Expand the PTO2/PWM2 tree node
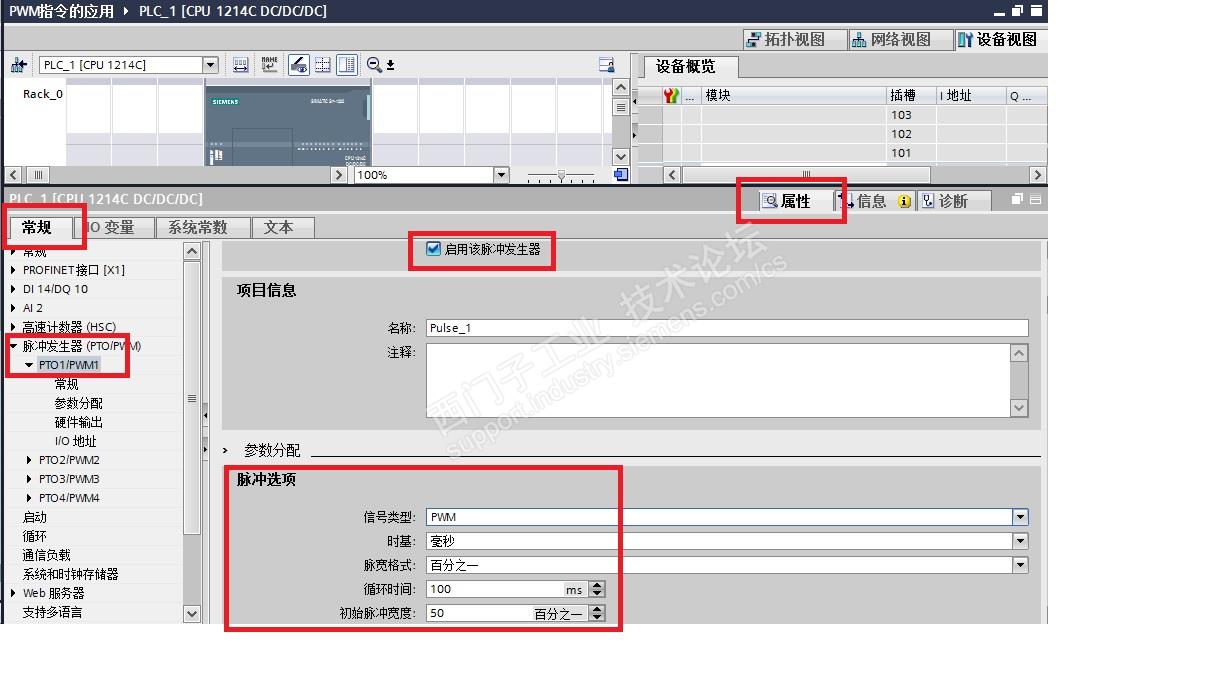Viewport: 1213px width, 681px height. 29,460
